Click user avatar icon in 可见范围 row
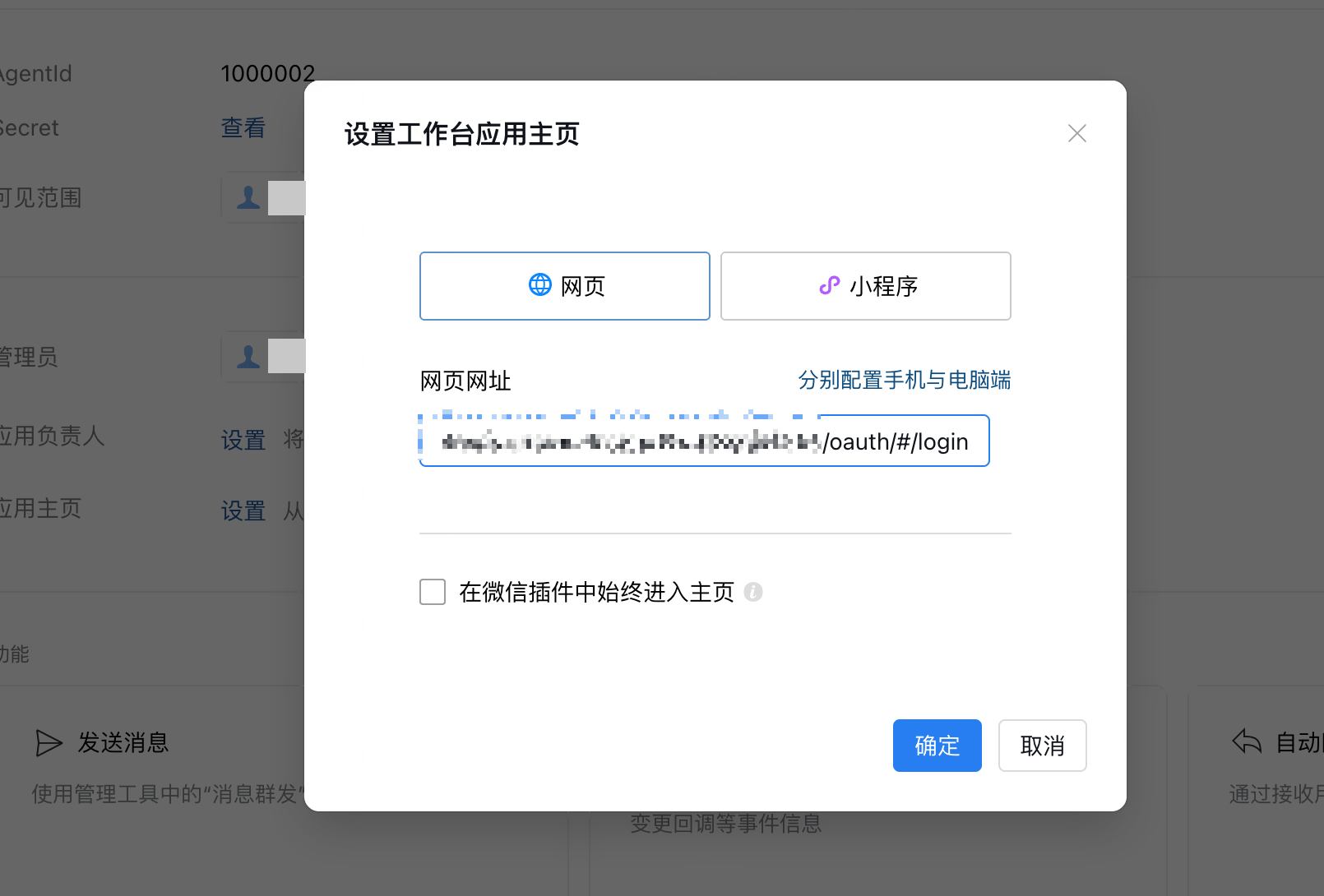This screenshot has width=1324, height=896. click(248, 197)
